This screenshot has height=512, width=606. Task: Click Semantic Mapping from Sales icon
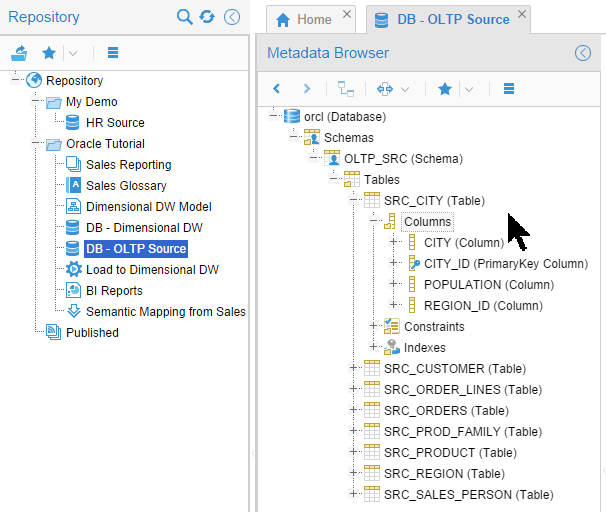pyautogui.click(x=73, y=311)
